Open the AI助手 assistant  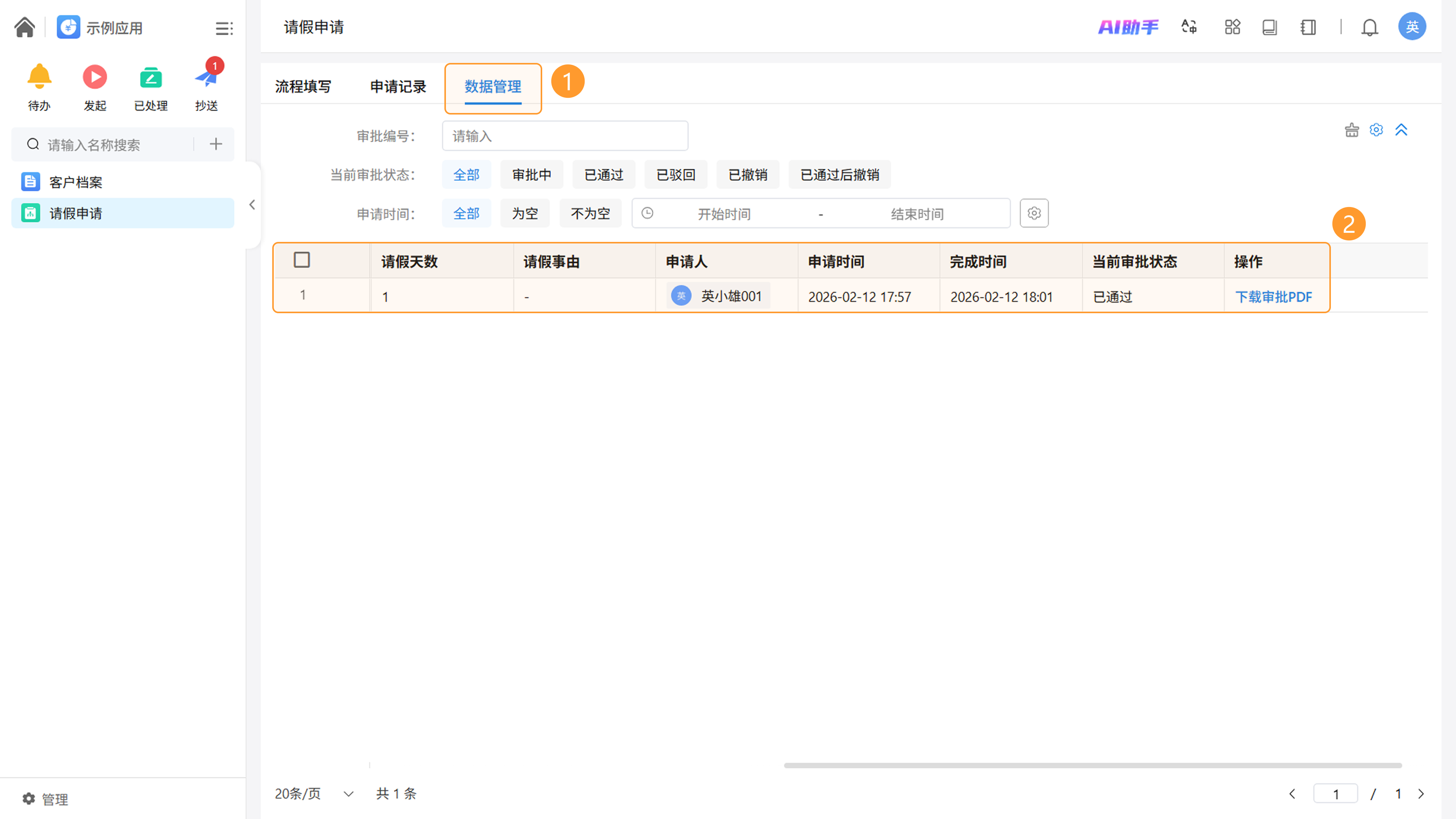1128,27
